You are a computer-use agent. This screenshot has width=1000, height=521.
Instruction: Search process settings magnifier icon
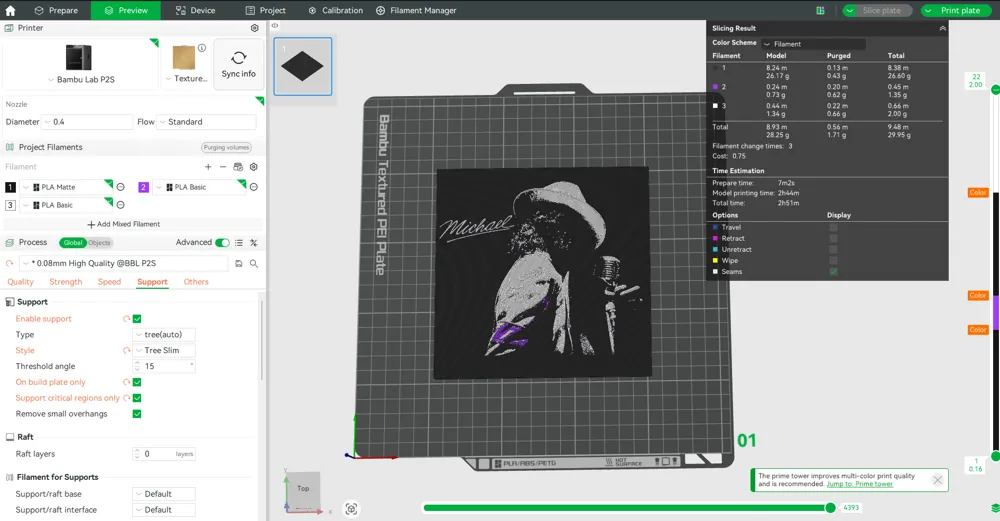click(x=254, y=263)
